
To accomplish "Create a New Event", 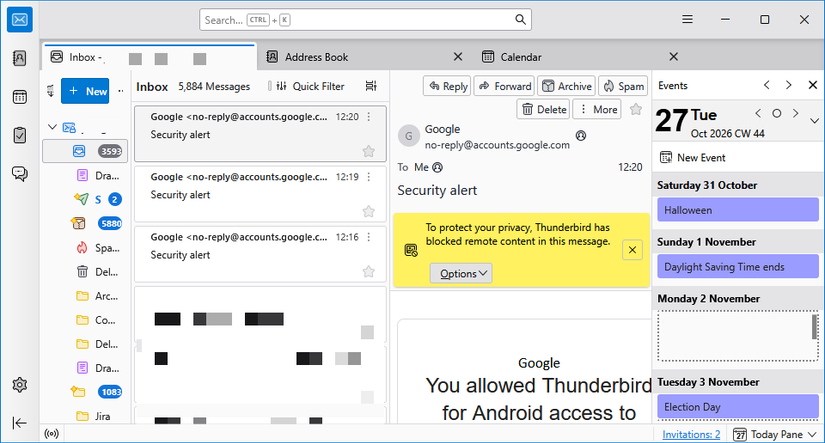I will [x=692, y=157].
